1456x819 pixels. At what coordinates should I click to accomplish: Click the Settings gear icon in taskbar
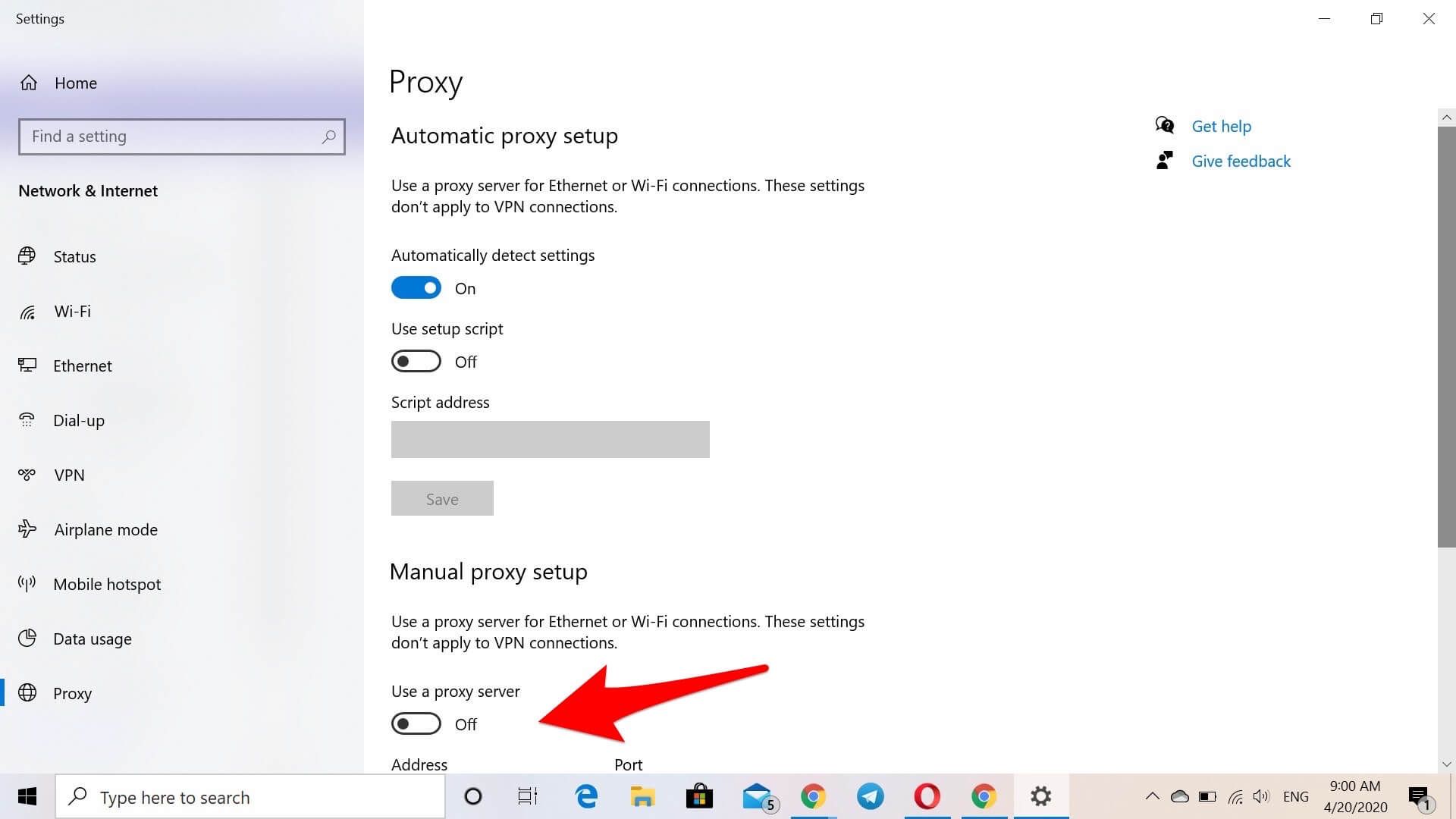tap(1040, 796)
